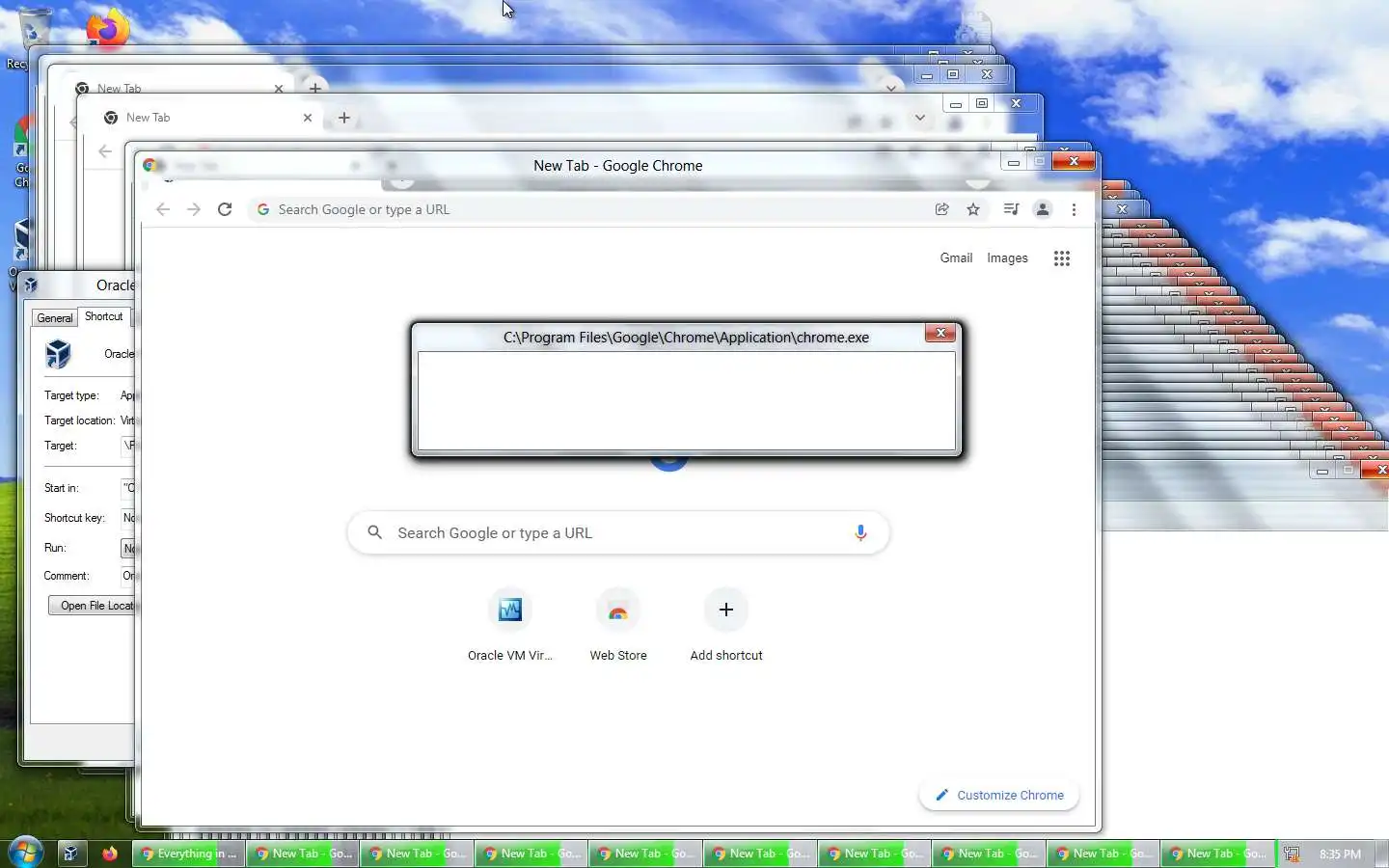The height and width of the screenshot is (868, 1389).
Task: Click plus button in third Chrome window back
Action: [x=314, y=88]
